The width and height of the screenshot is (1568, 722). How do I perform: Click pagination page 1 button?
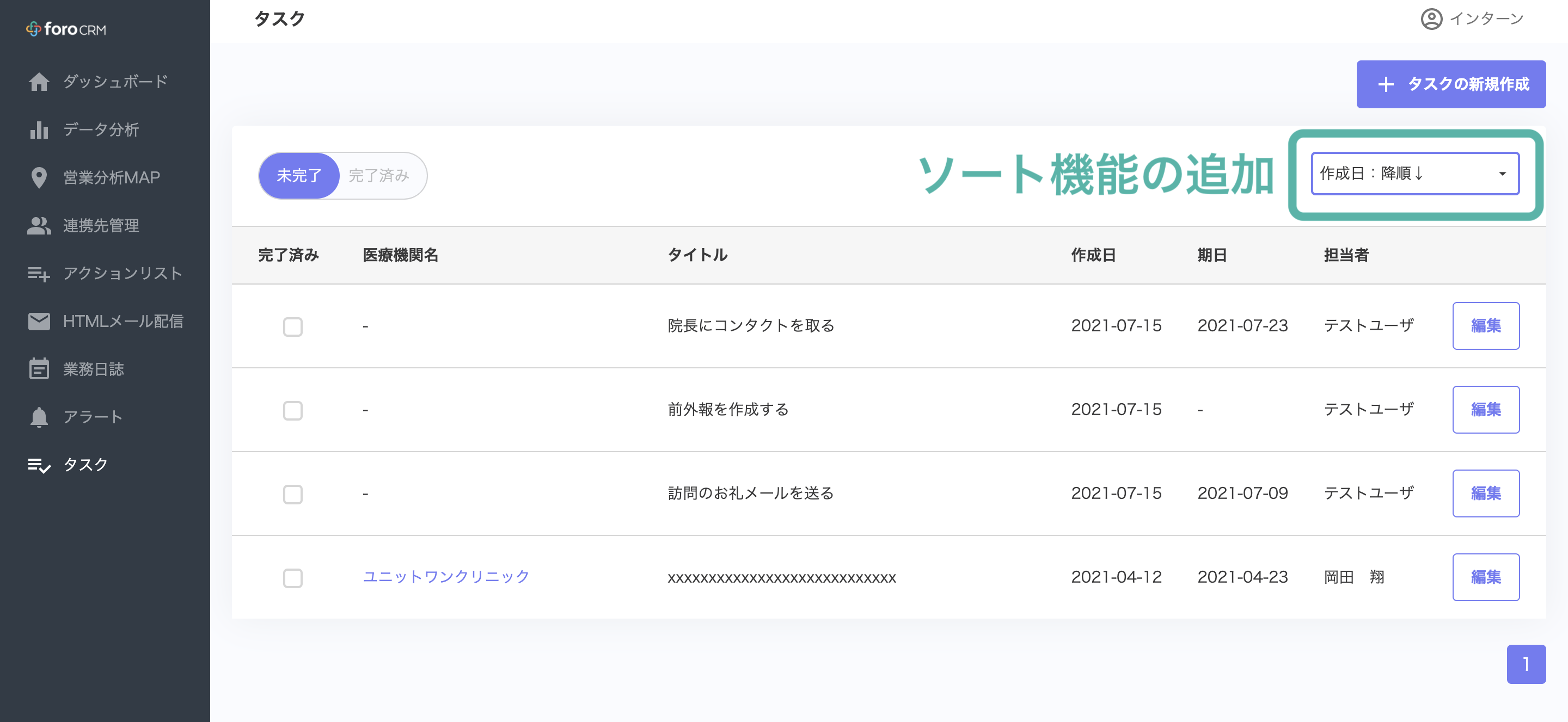click(1526, 664)
